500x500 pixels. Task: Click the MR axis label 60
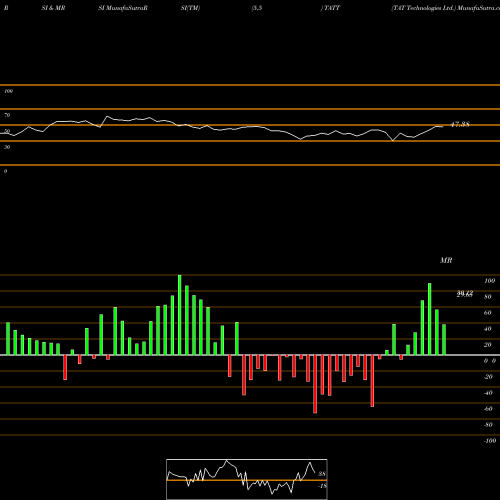[488, 313]
